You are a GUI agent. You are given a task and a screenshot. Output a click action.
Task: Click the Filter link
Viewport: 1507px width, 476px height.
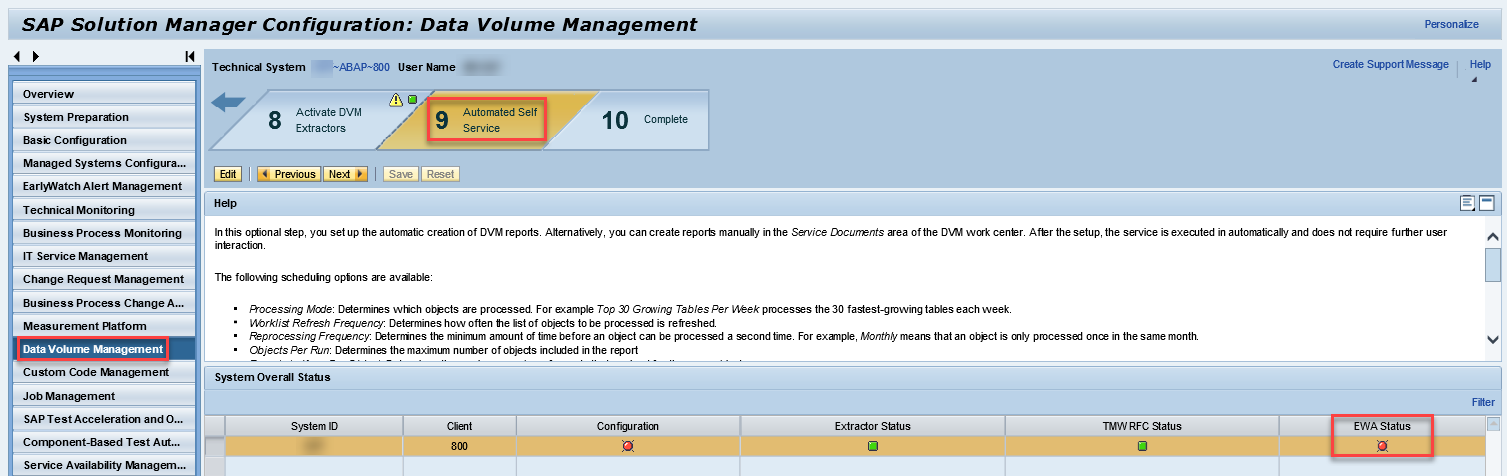[1483, 402]
